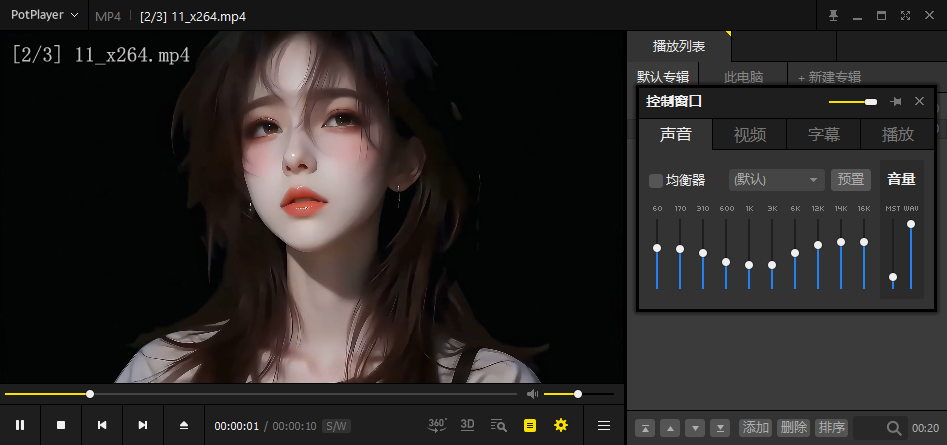Search the playlist with magnifier icon
This screenshot has height=445, width=947.
894,428
